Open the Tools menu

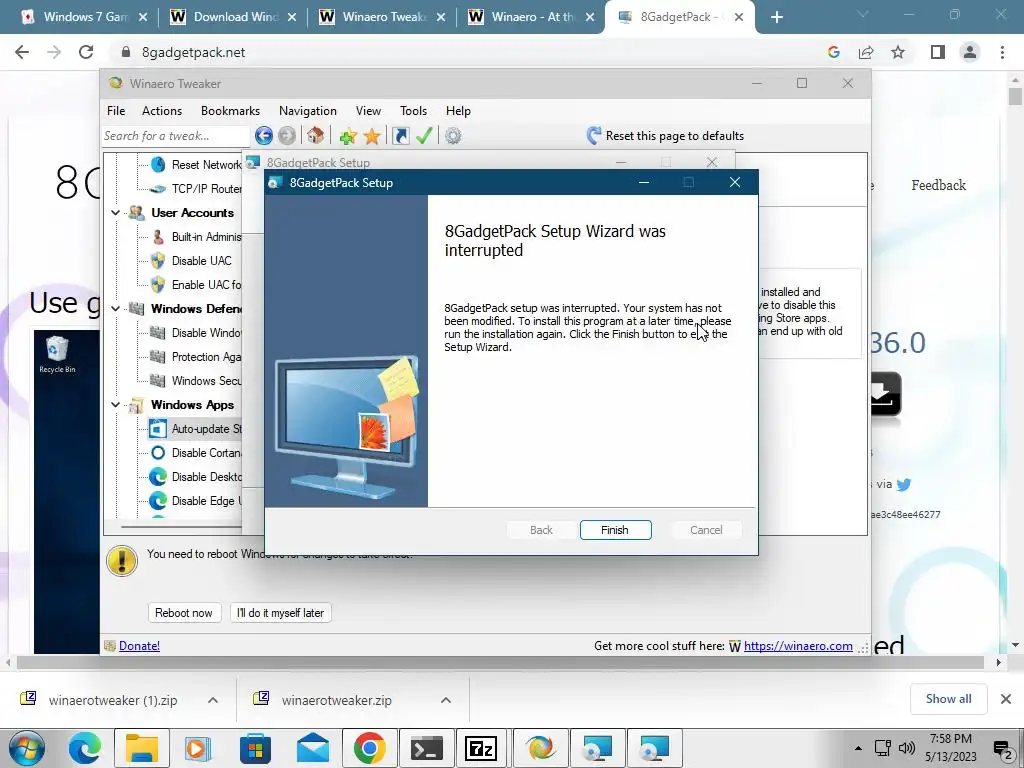413,110
